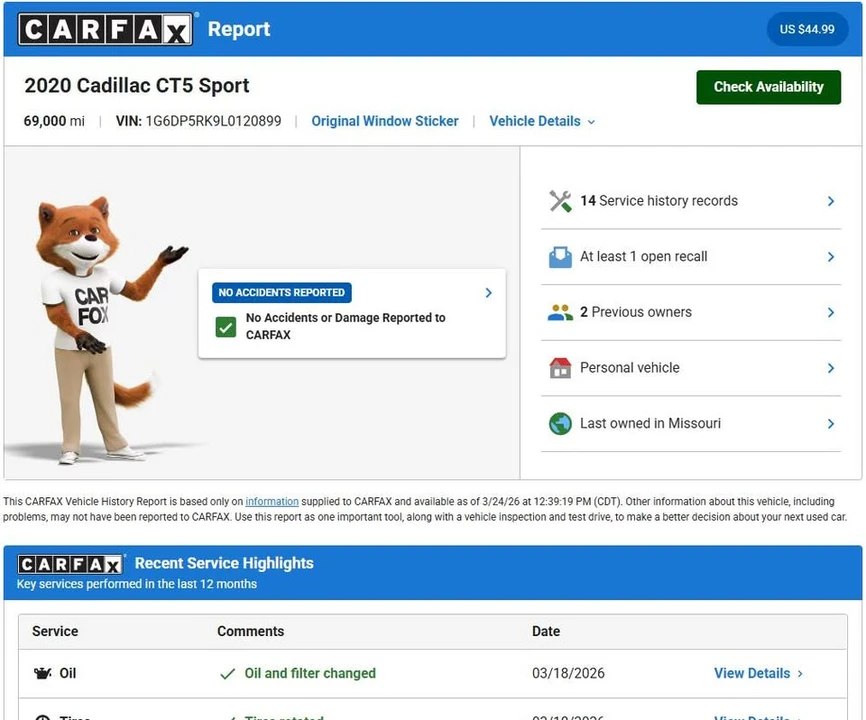
Task: Open View Details for the Oil service
Action: pos(758,673)
